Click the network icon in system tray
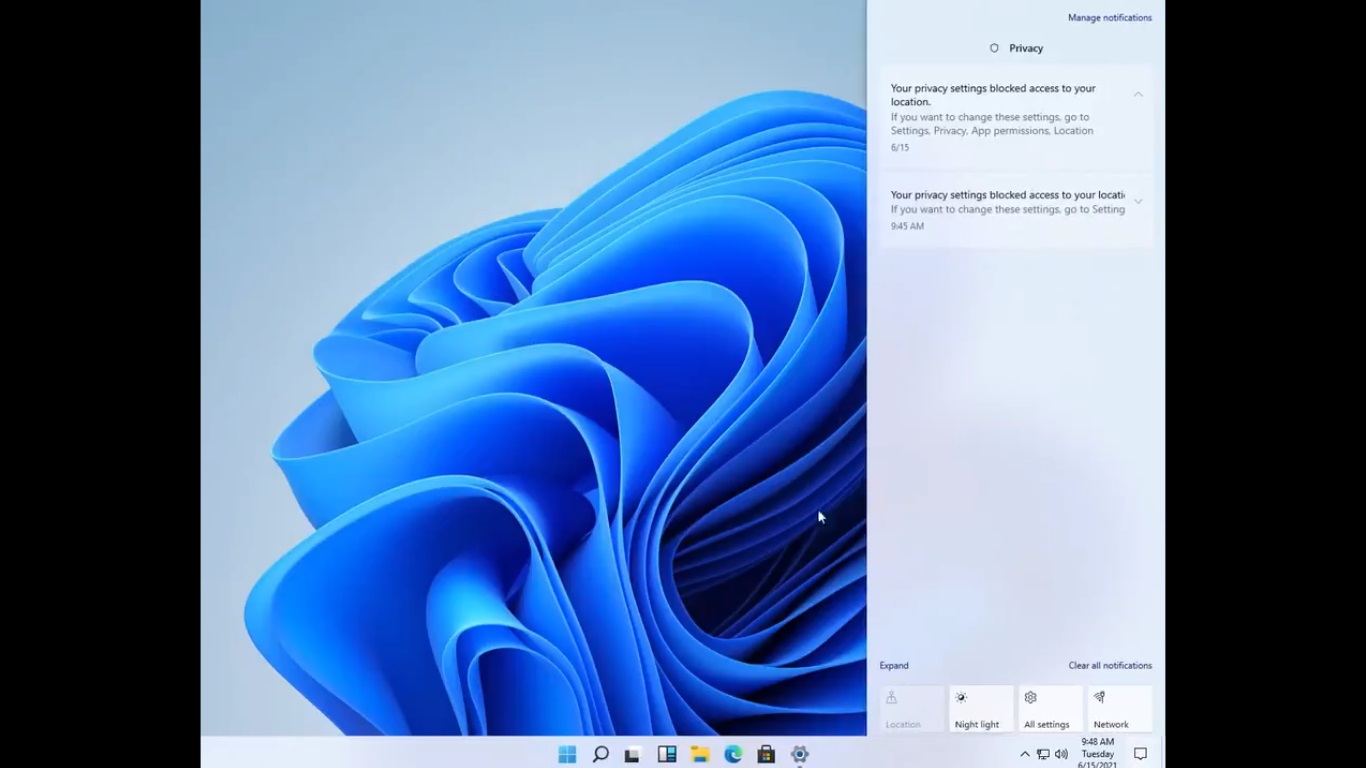 tap(1043, 754)
